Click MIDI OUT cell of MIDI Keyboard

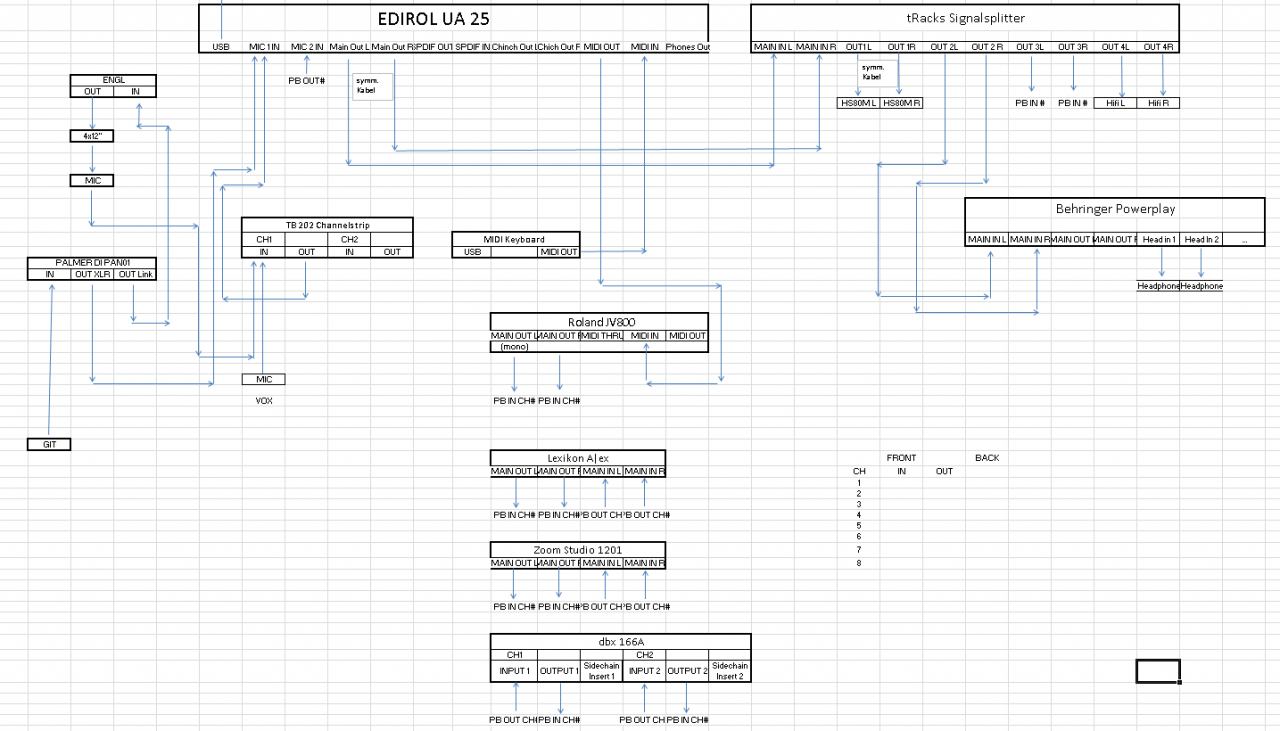coord(559,252)
